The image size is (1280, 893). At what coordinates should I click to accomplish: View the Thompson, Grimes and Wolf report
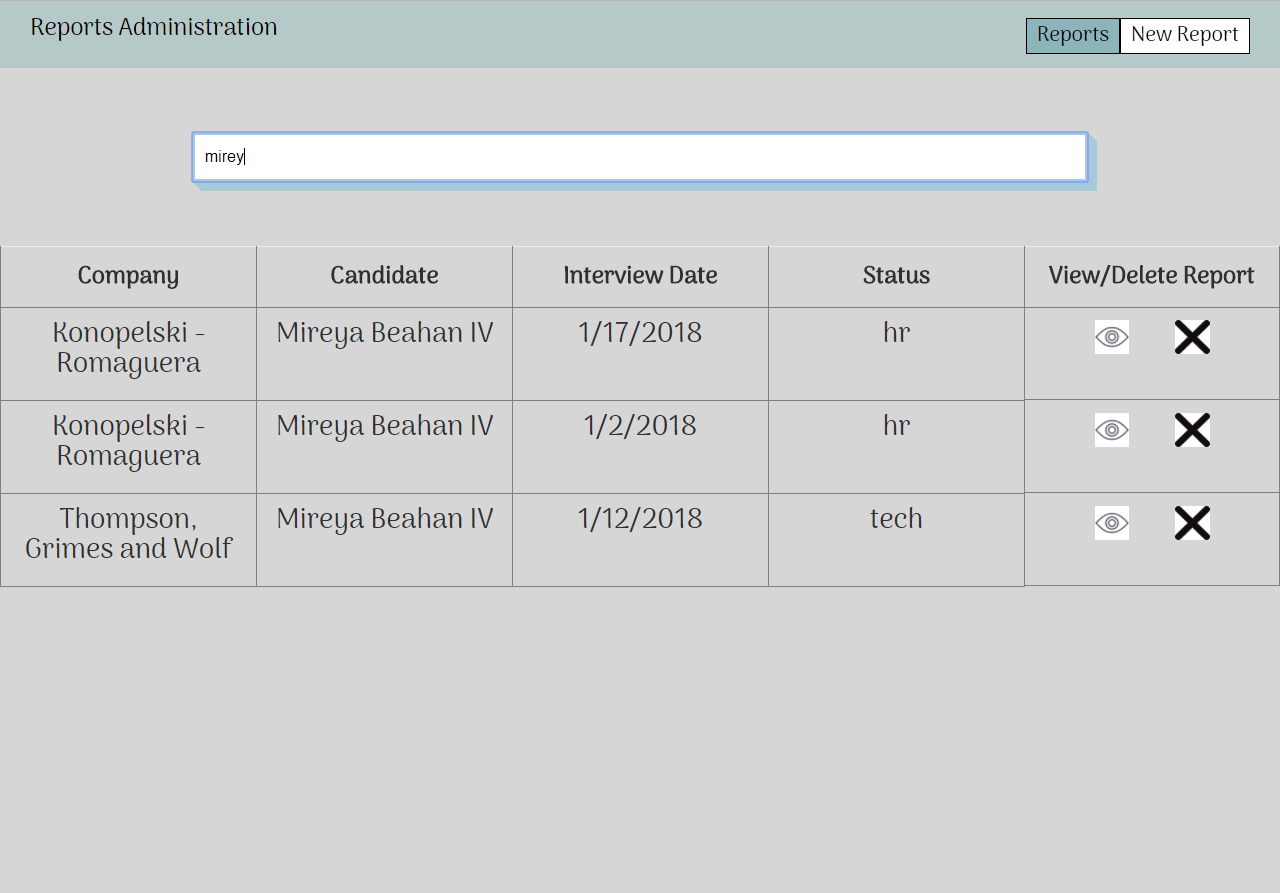pos(1111,523)
